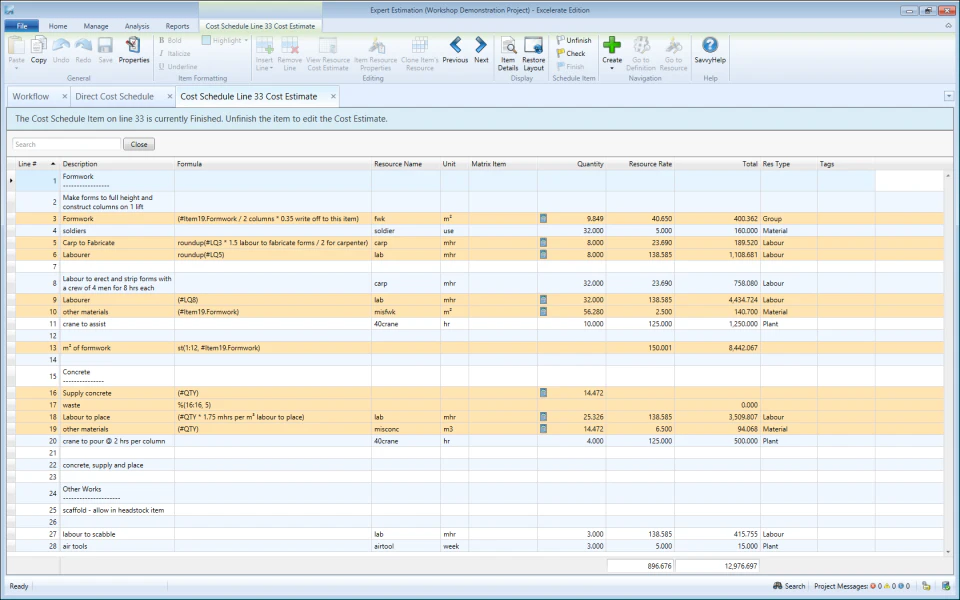Collapse the tab row via the chevron at right
This screenshot has height=600, width=960.
click(948, 96)
